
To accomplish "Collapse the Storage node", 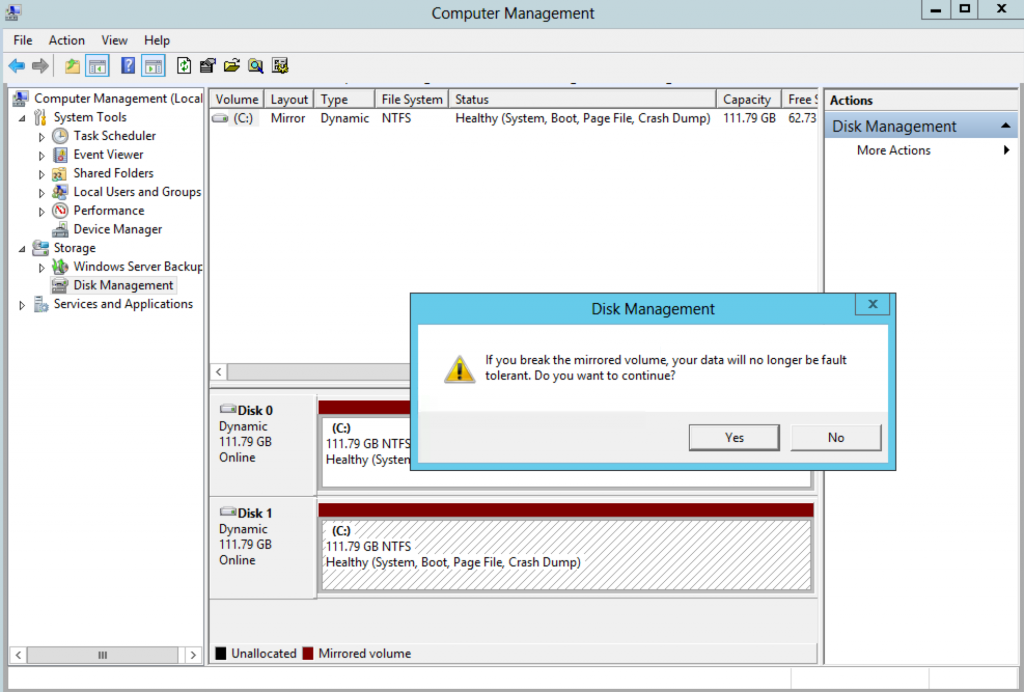I will point(22,249).
